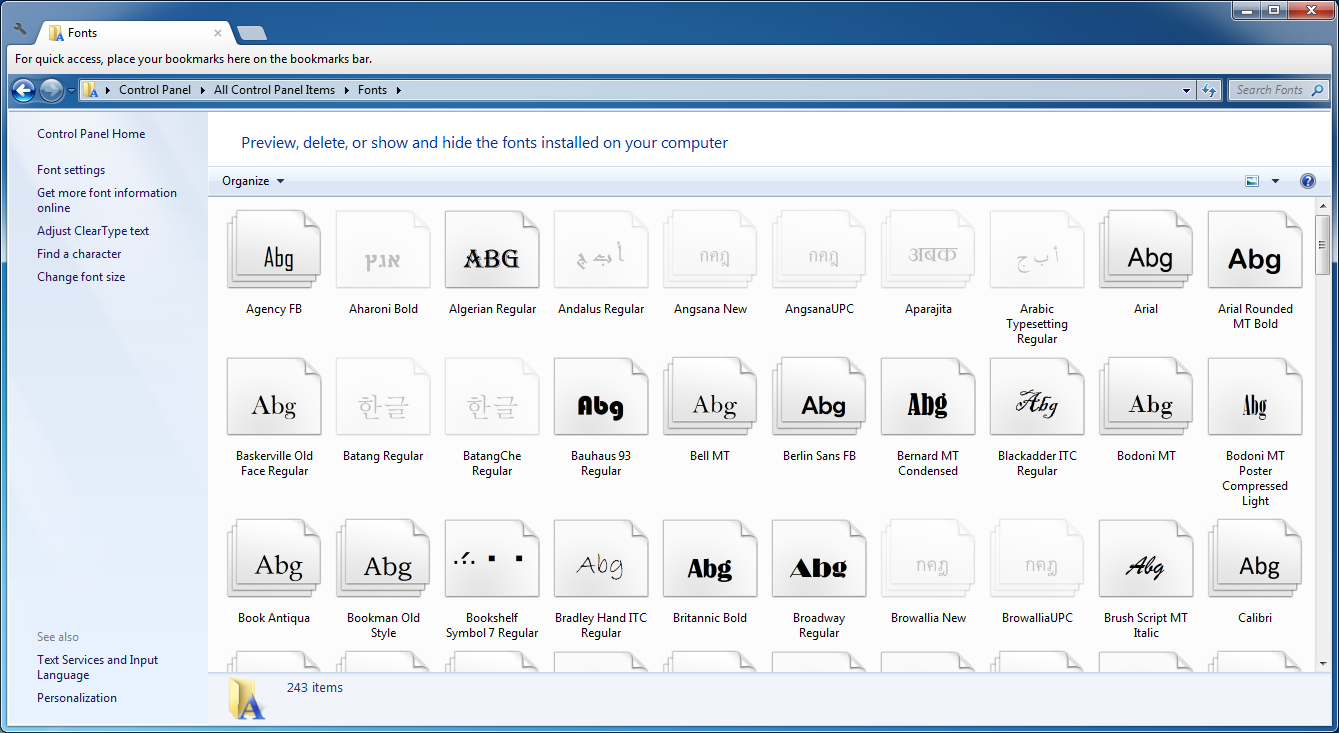
Task: Select the Bernard MT Condensed font icon
Action: [928, 398]
